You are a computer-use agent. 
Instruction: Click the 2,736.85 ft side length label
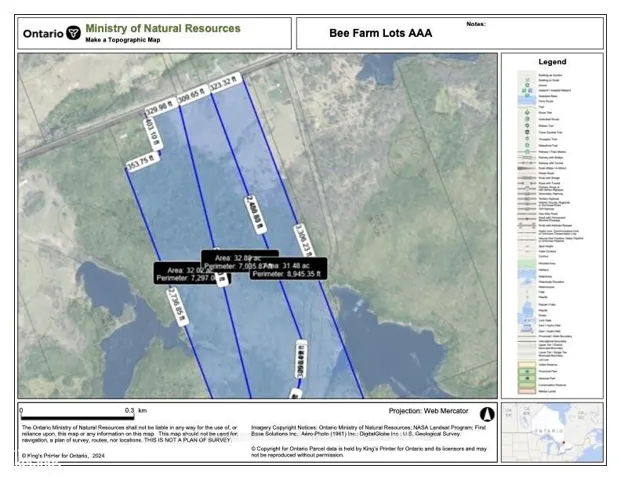177,306
